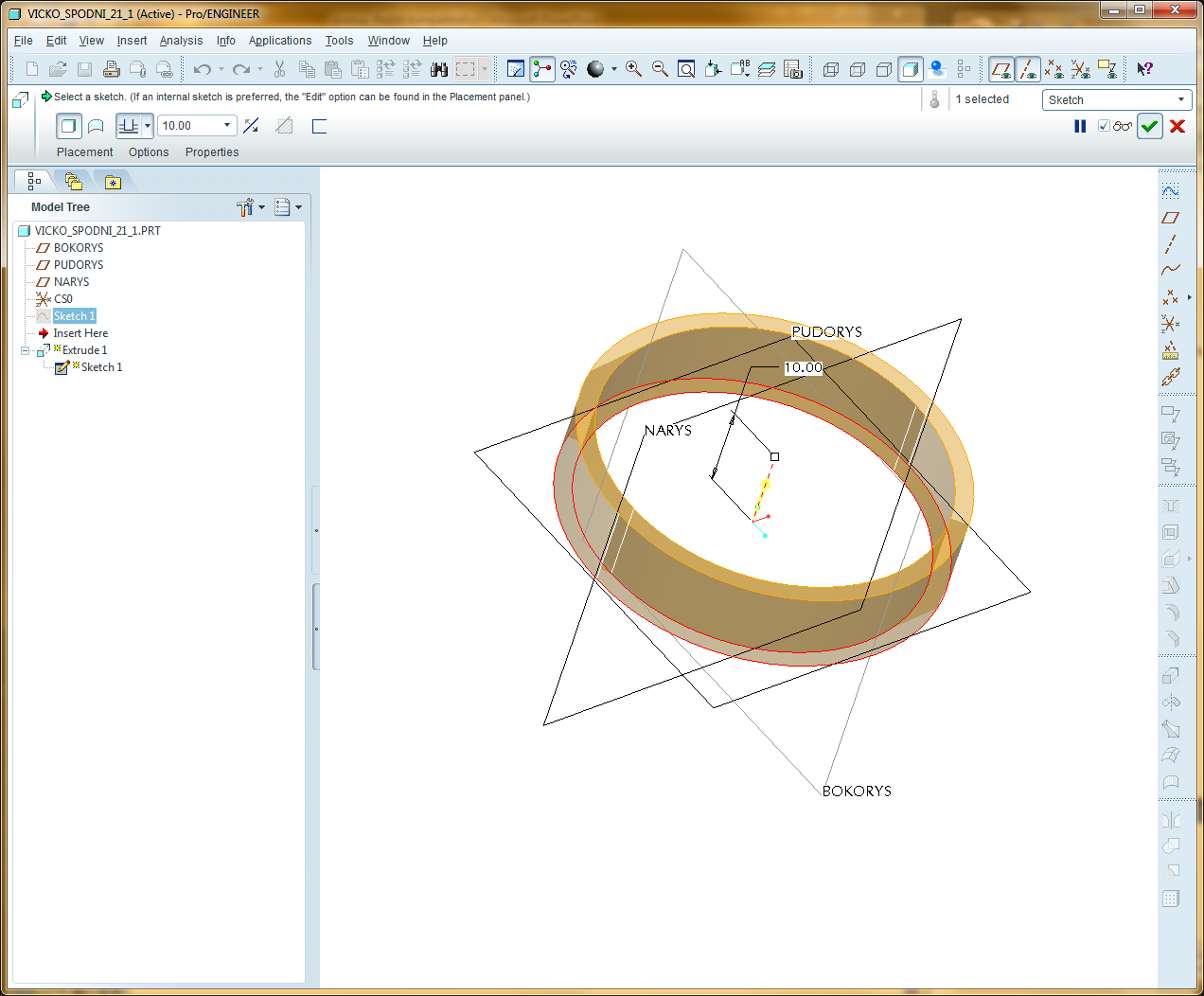Select the Print toolbar icon

(111, 69)
